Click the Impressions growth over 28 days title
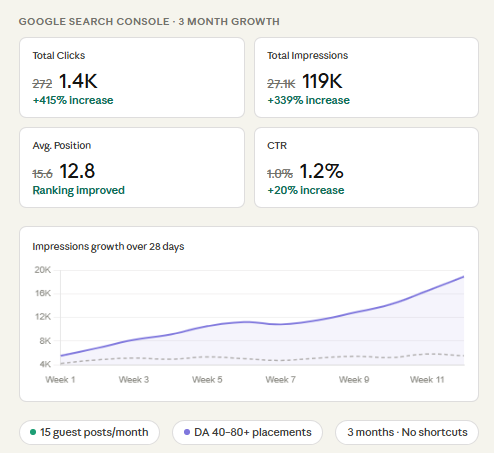This screenshot has height=453, width=494. (x=108, y=247)
